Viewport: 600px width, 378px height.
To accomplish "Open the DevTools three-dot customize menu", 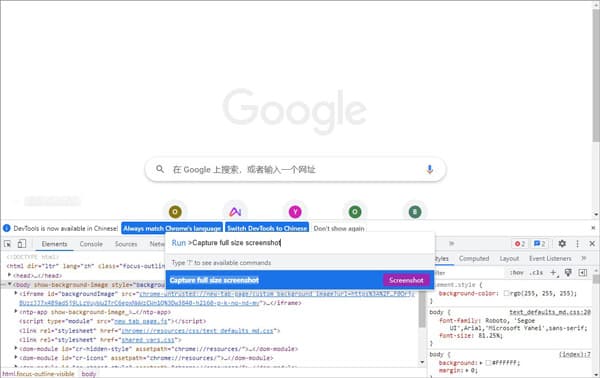I will (577, 244).
